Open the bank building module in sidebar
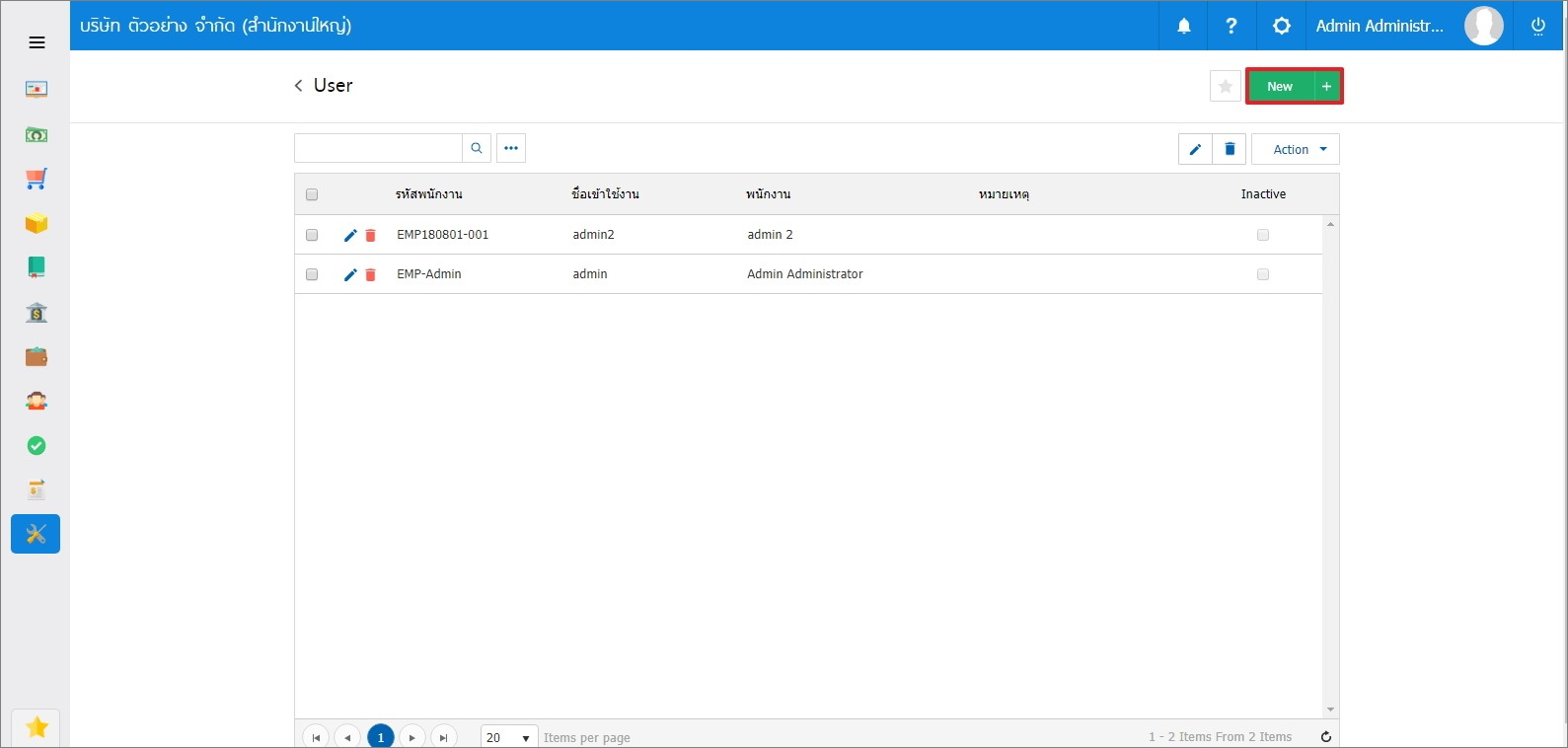The width and height of the screenshot is (1568, 748). (37, 312)
